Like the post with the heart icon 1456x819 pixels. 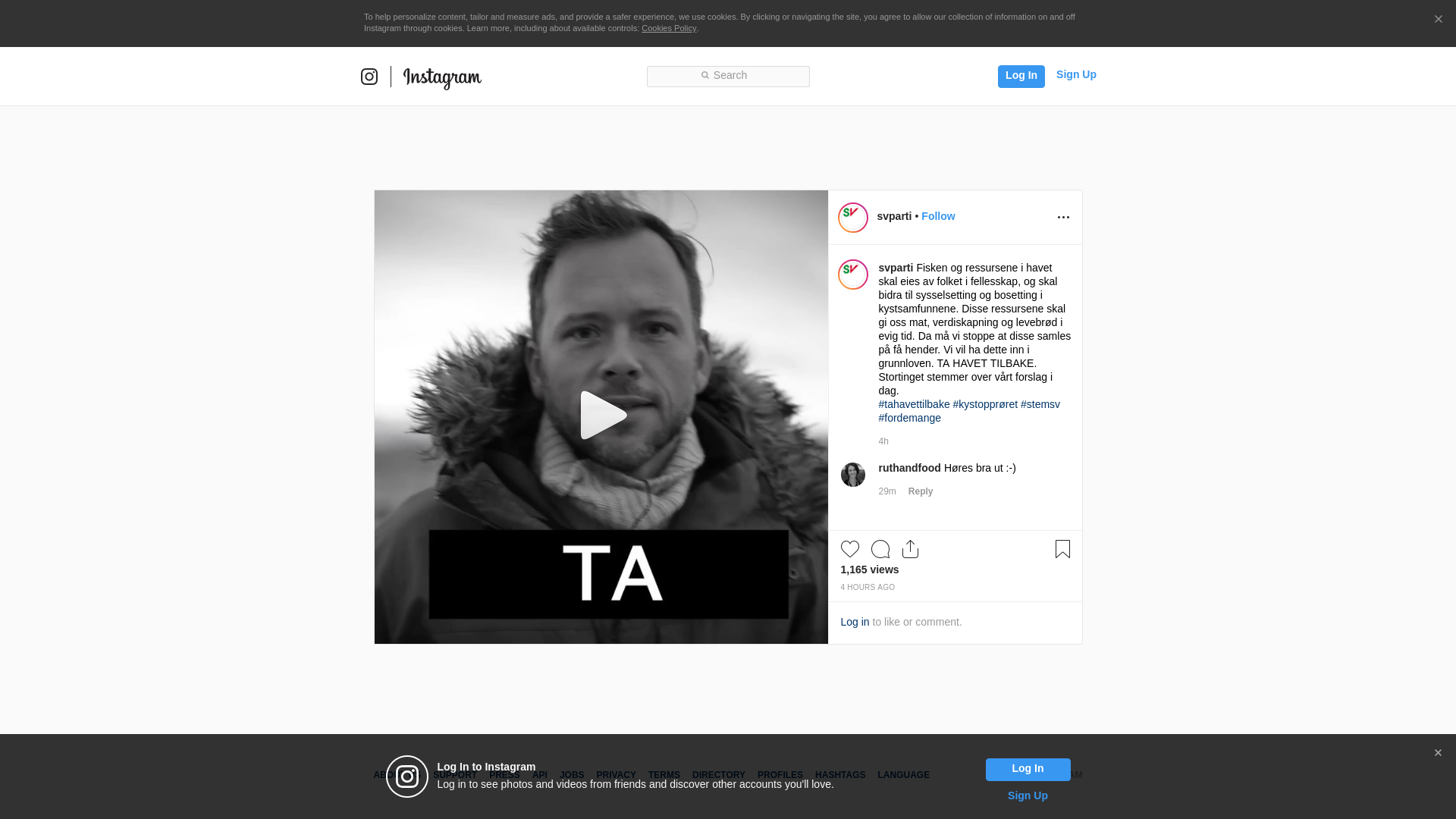tap(850, 549)
